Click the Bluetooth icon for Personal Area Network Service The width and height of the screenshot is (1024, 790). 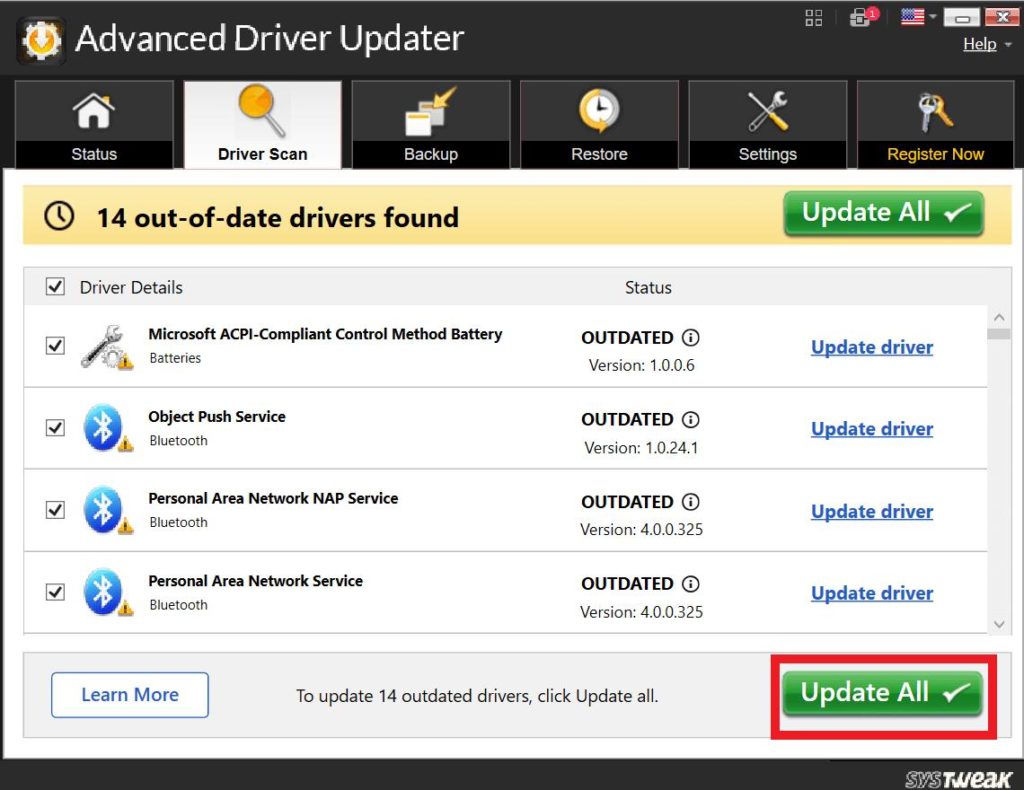[103, 593]
